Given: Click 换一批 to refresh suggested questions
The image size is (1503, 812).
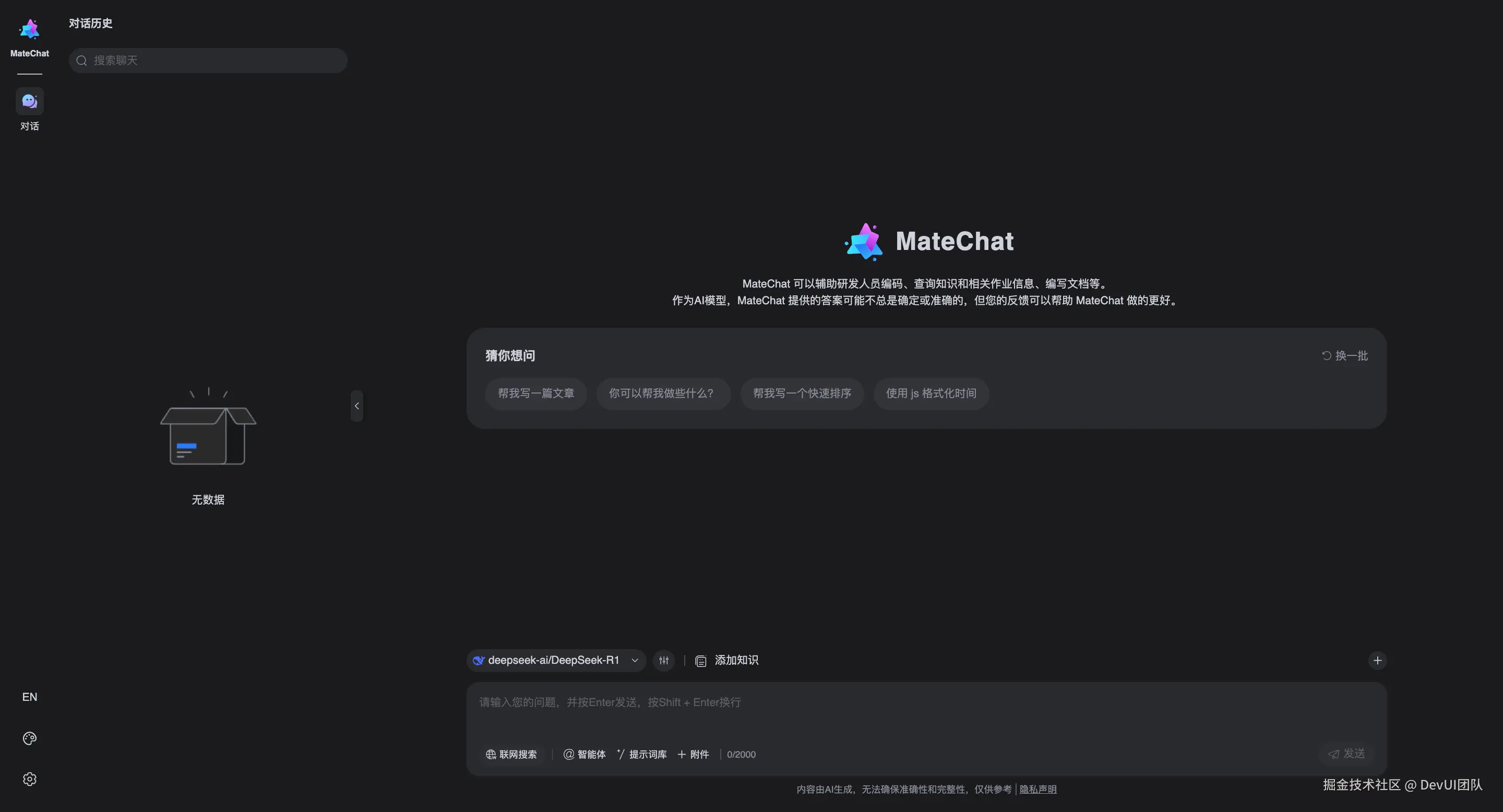Looking at the screenshot, I should pyautogui.click(x=1345, y=355).
